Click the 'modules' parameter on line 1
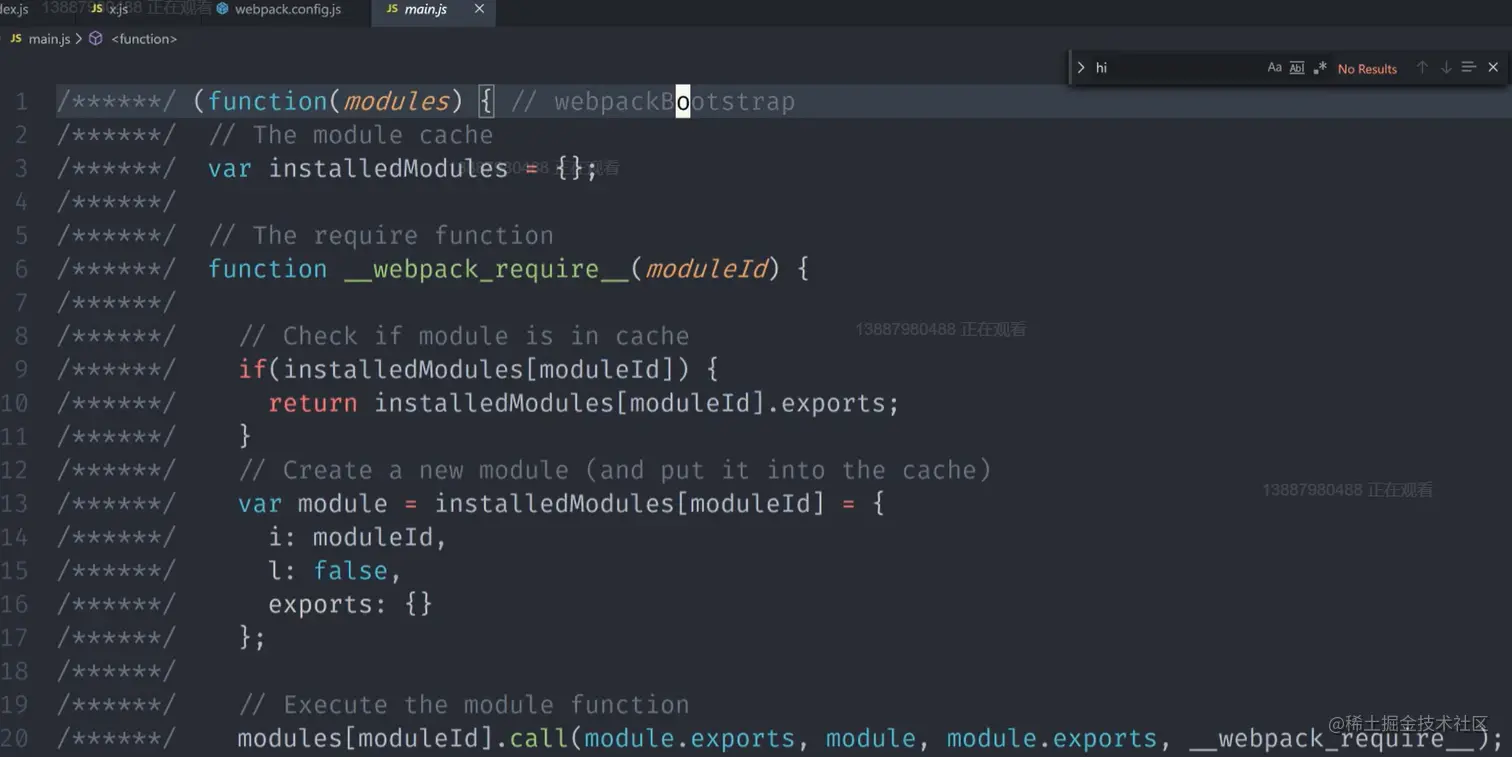Image resolution: width=1512 pixels, height=757 pixels. 397,102
